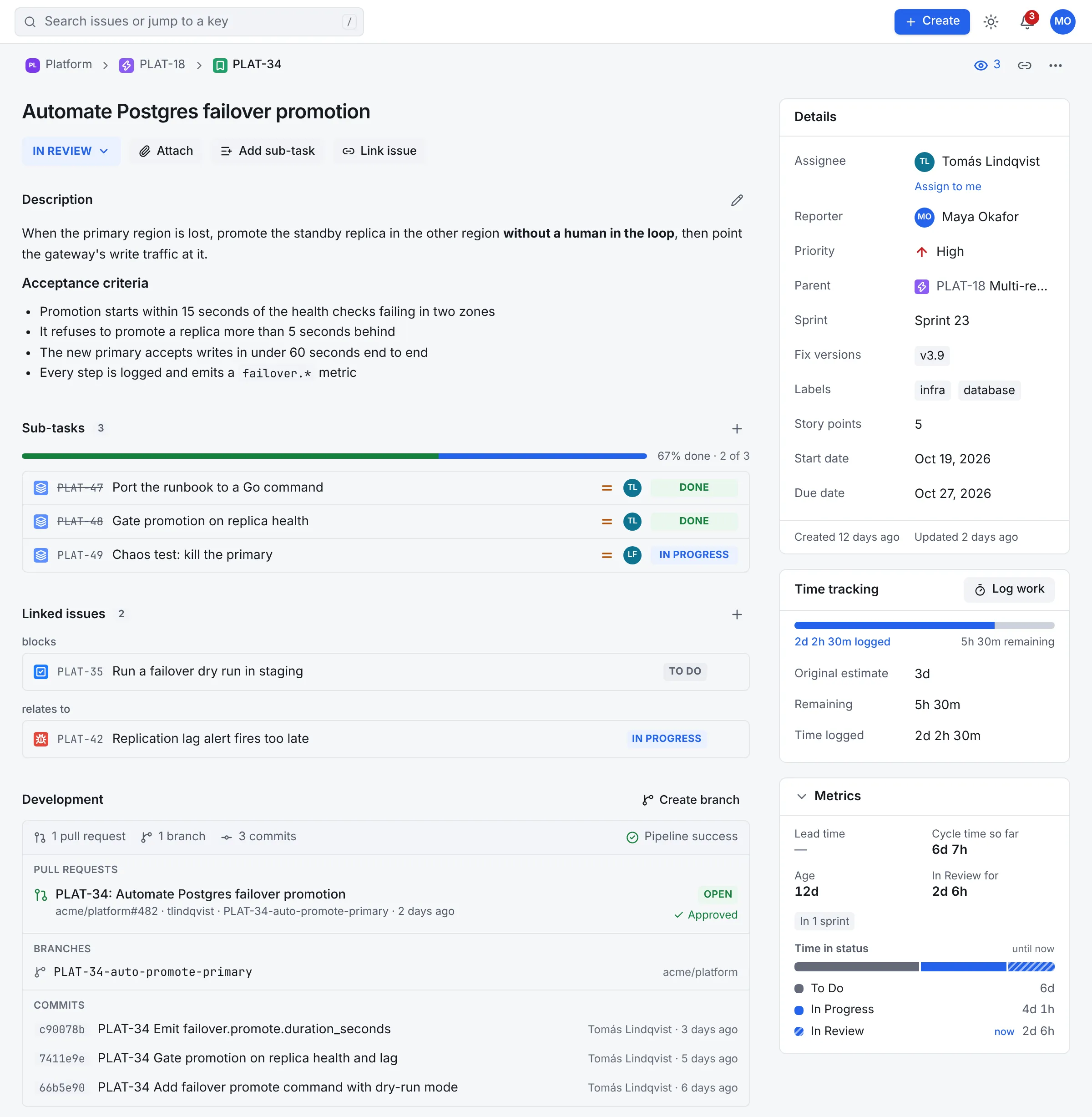This screenshot has width=1092, height=1117.
Task: Add a linked issue with the plus icon
Action: (737, 614)
